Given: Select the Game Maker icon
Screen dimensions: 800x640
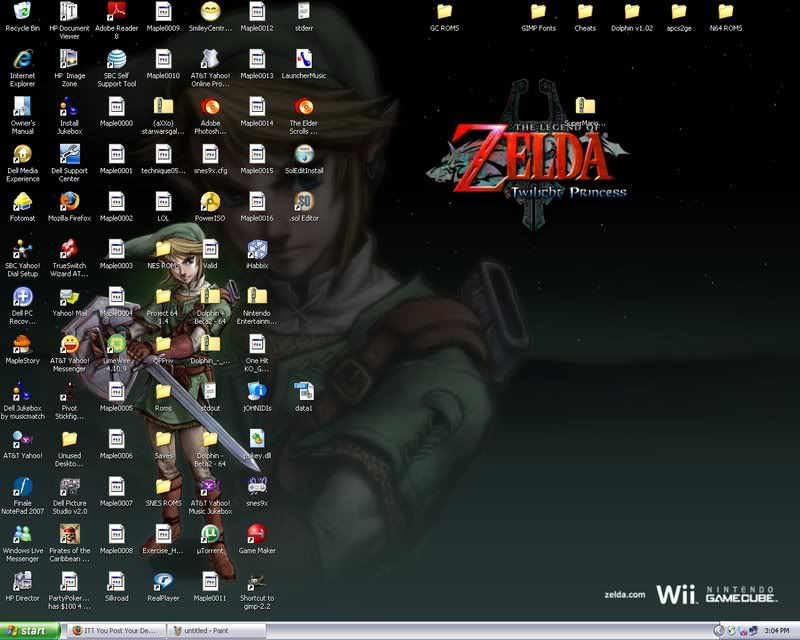Looking at the screenshot, I should coord(257,533).
